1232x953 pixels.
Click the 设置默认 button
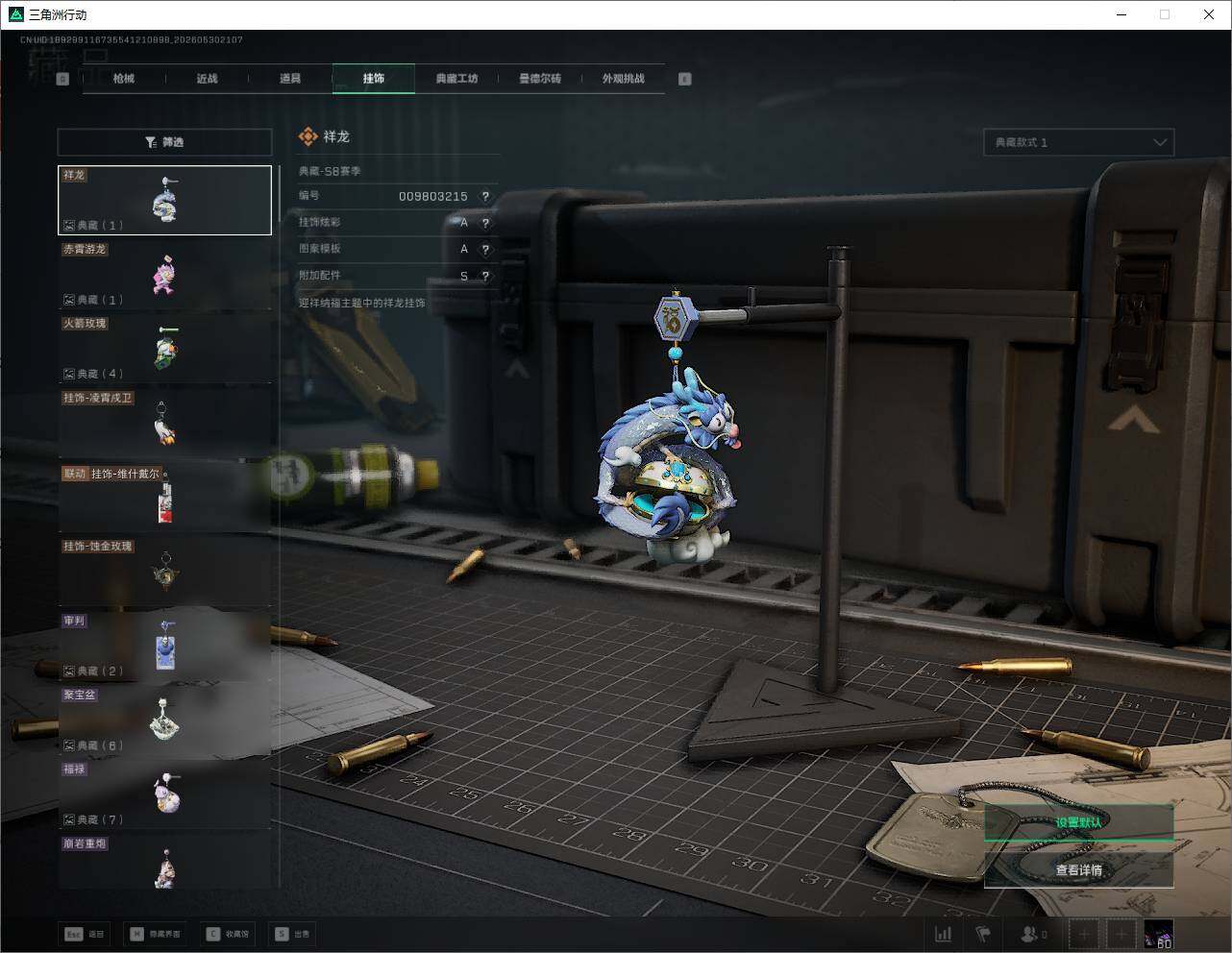pos(1078,822)
